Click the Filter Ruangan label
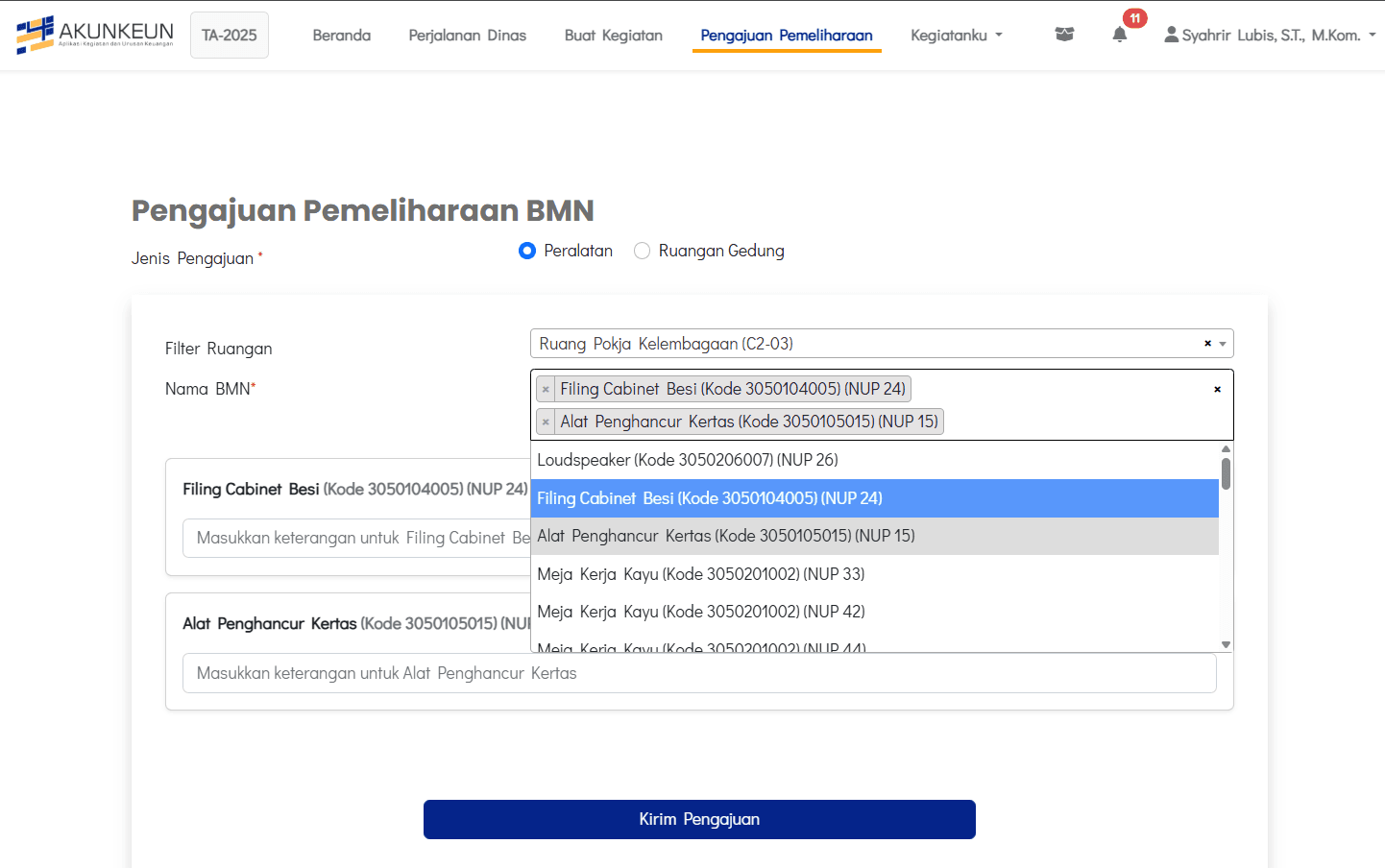 (218, 349)
